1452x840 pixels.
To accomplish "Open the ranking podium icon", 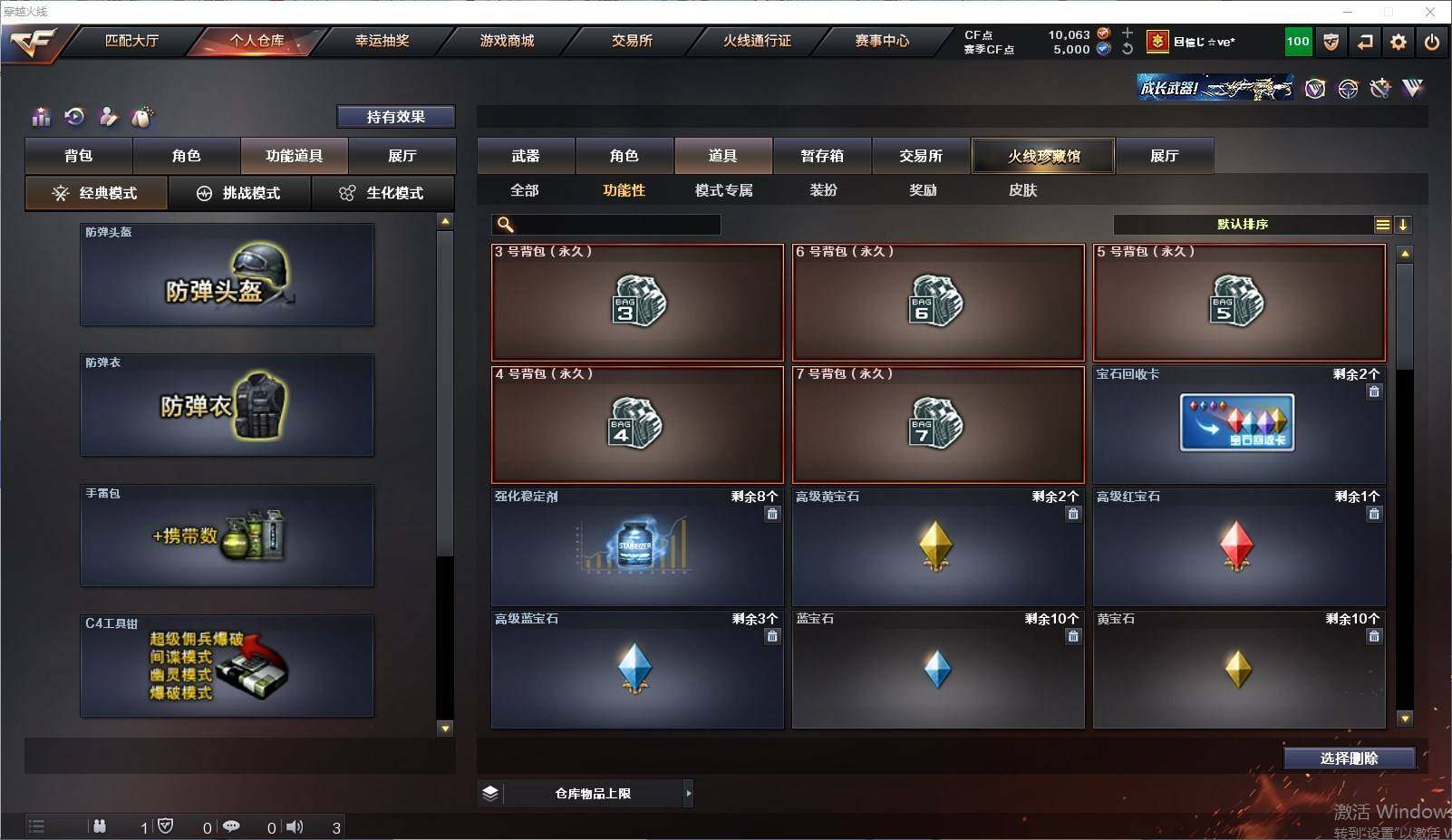I will (x=41, y=117).
